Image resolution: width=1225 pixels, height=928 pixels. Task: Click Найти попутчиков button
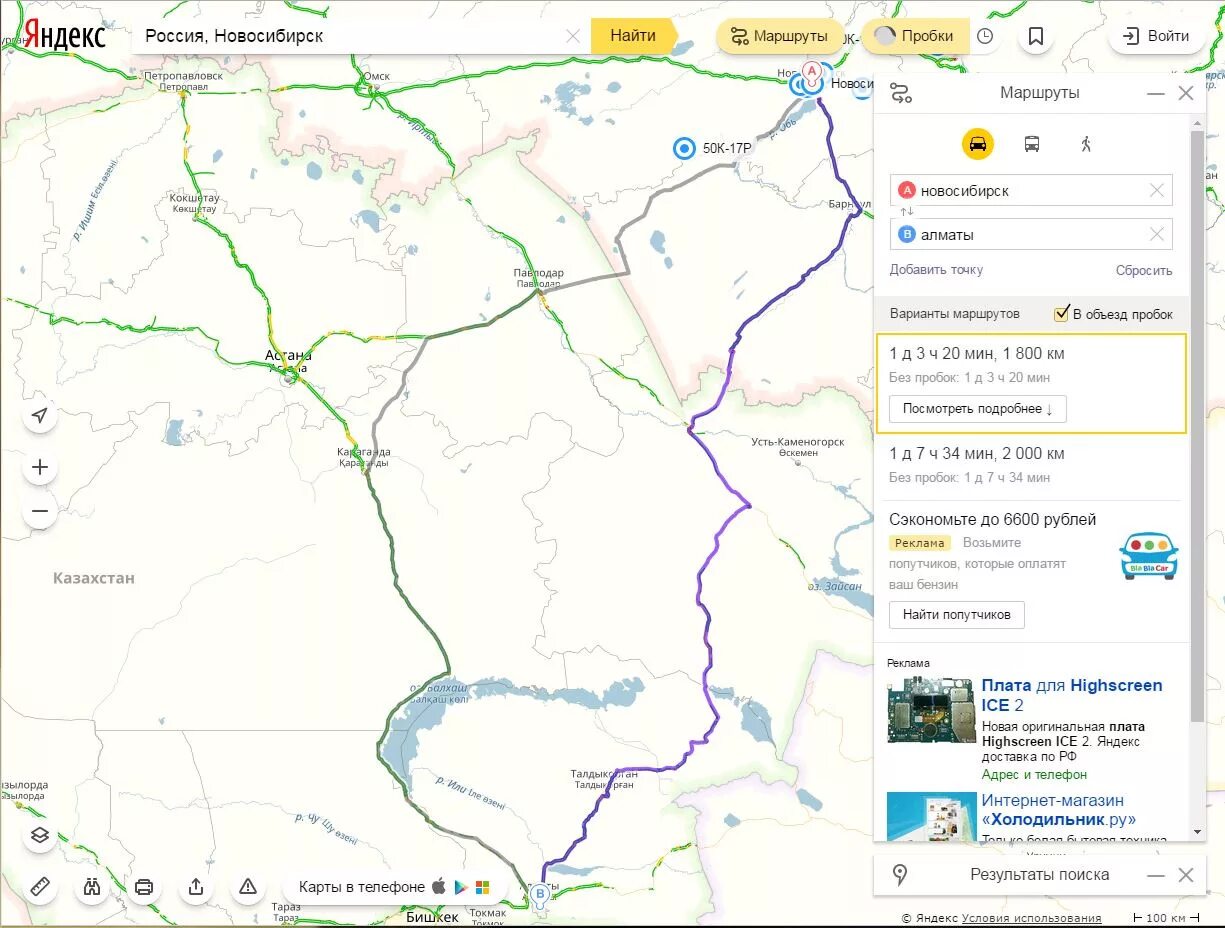pos(956,614)
